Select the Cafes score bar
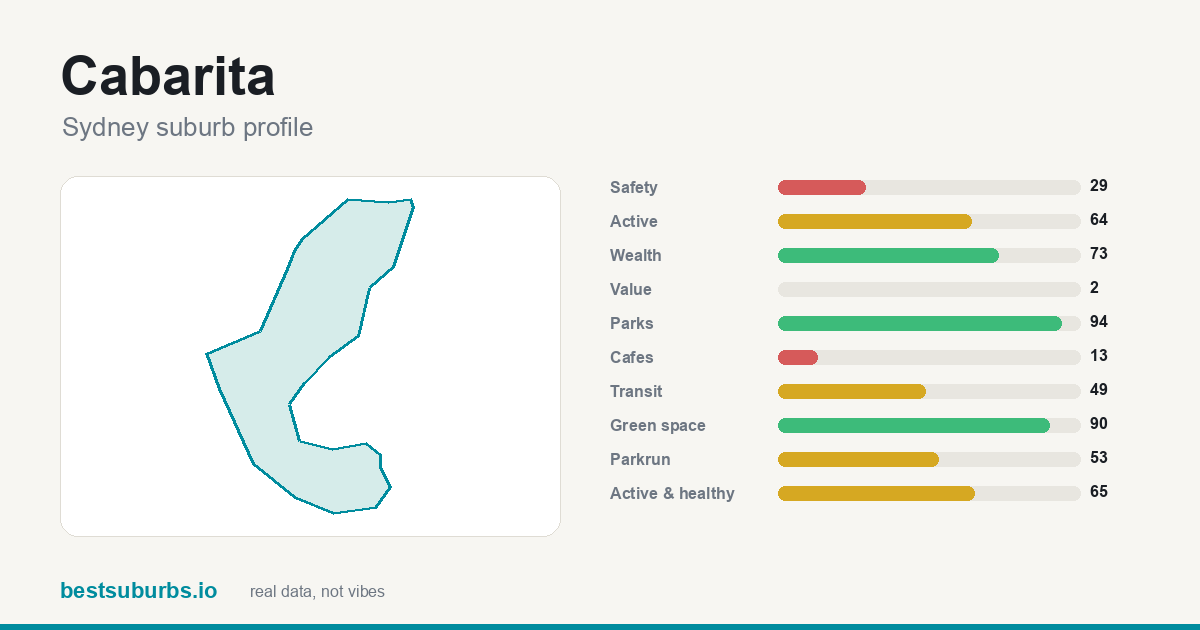Viewport: 1200px width, 630px height. tap(929, 357)
